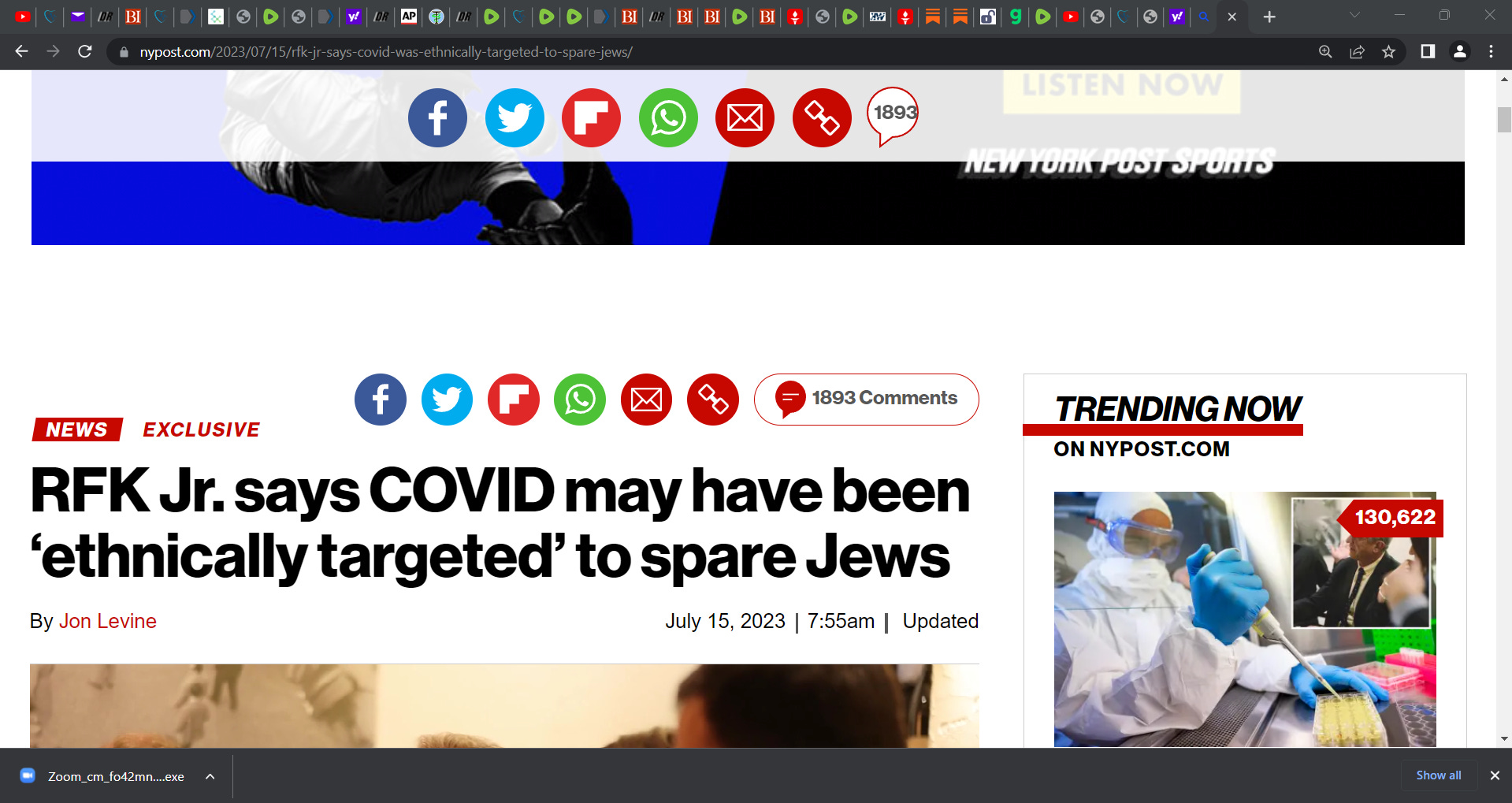Switch to the purple mail envelope tab
The image size is (1512, 803).
point(77,16)
